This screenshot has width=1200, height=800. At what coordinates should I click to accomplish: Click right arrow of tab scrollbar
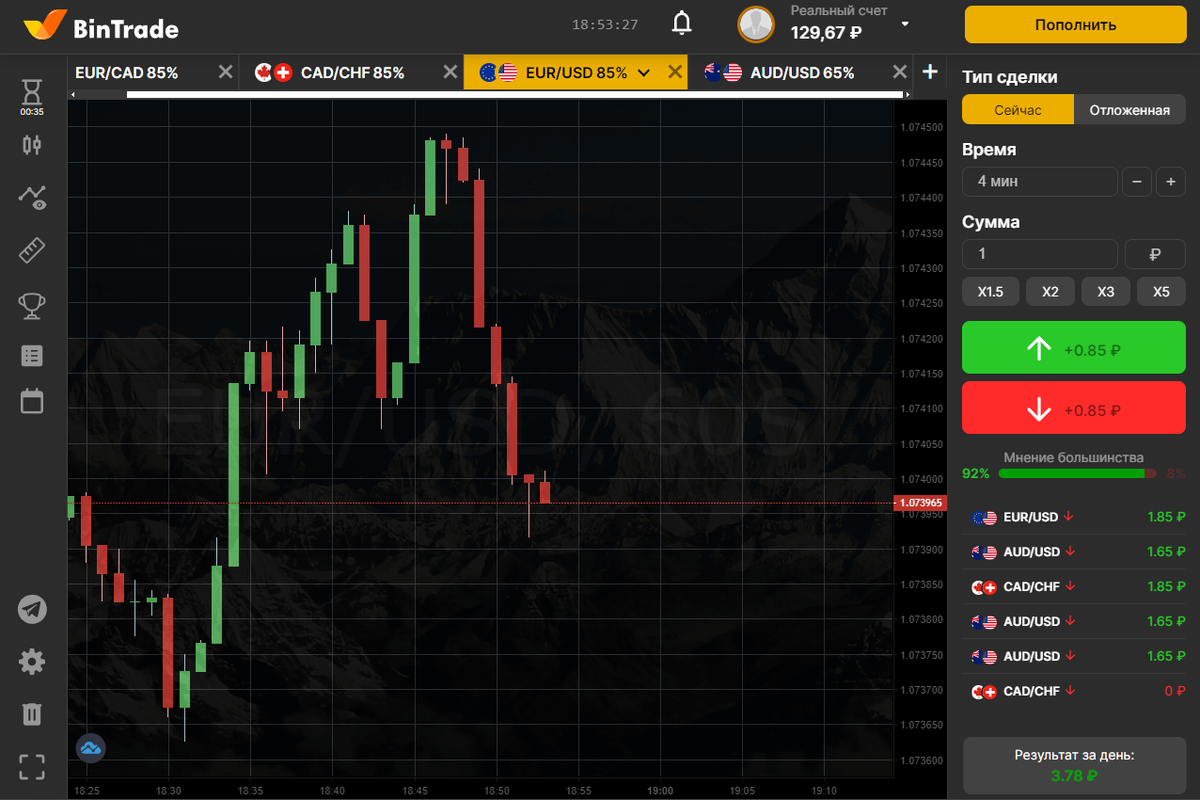907,95
